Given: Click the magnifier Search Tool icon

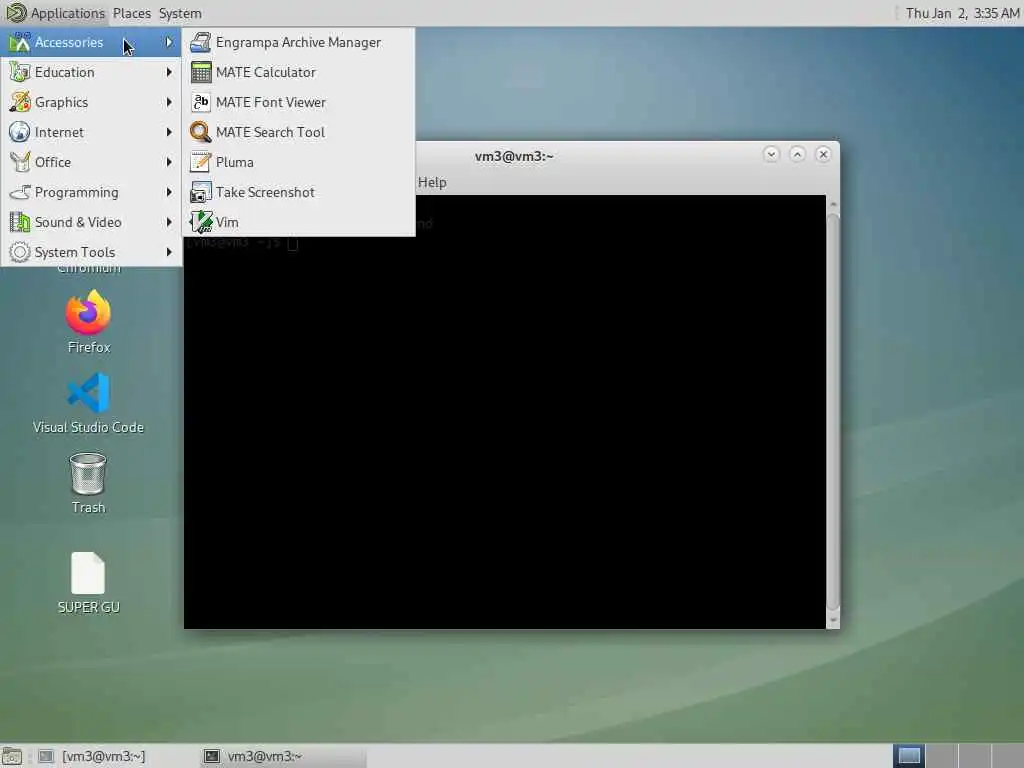Looking at the screenshot, I should coord(200,133).
